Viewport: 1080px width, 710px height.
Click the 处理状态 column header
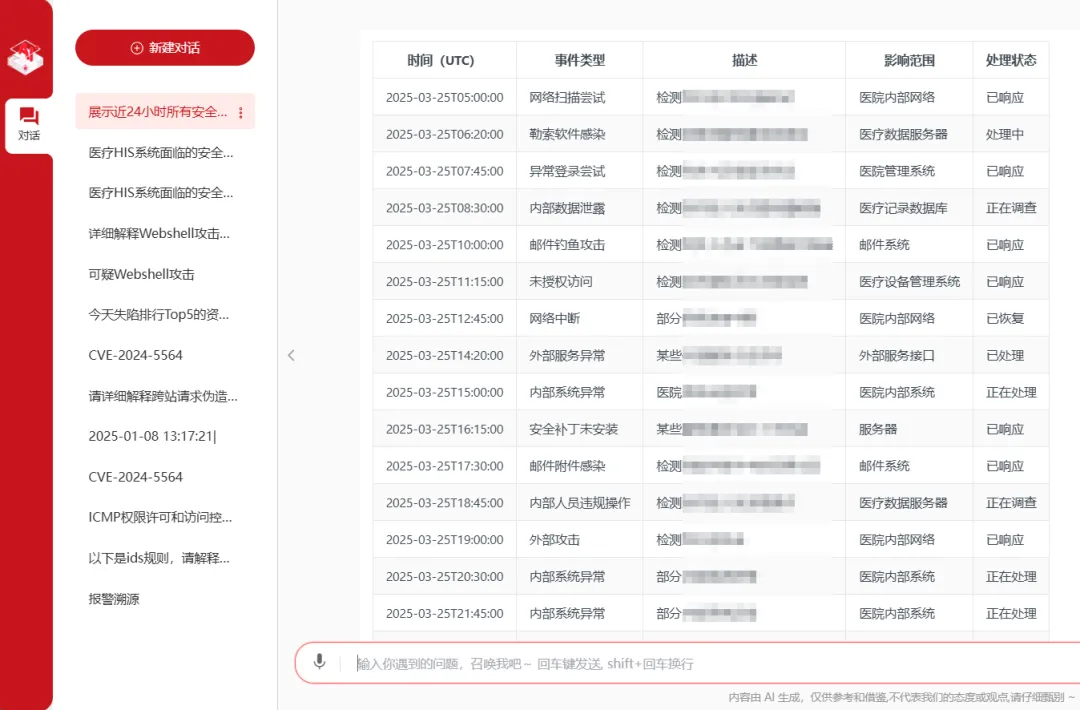(x=1010, y=60)
